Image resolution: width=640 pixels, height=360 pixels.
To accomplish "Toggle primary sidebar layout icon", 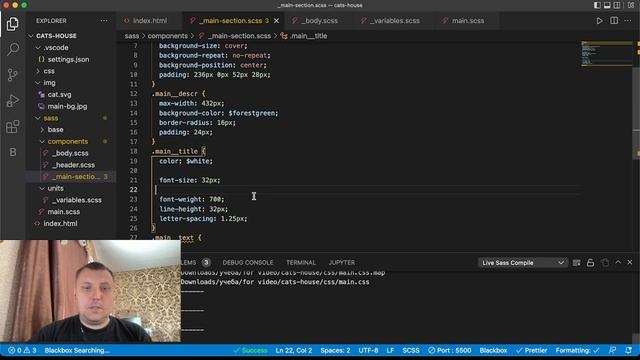I will [x=597, y=5].
